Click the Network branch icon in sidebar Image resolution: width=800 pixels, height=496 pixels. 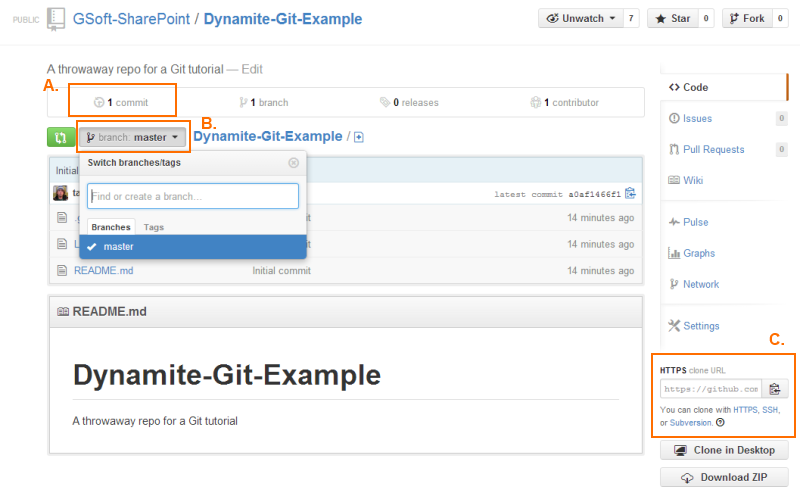click(674, 284)
